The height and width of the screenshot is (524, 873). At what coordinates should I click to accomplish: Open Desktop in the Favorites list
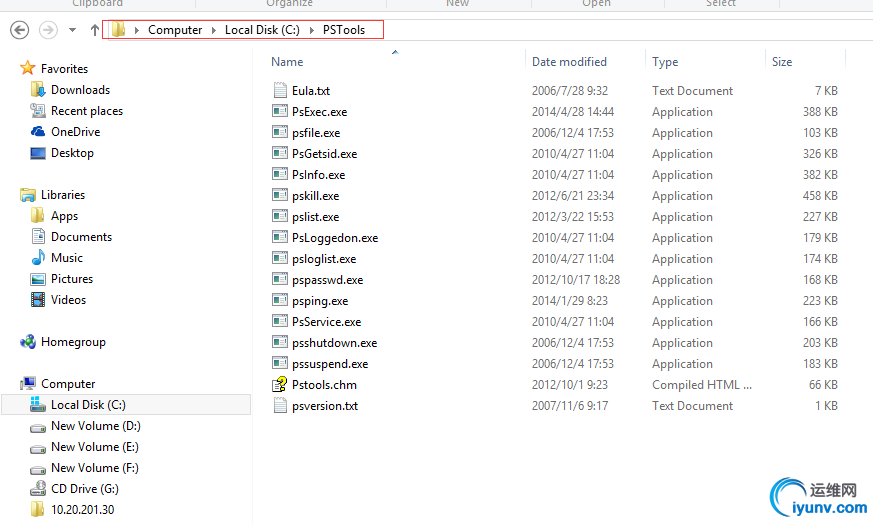(72, 153)
